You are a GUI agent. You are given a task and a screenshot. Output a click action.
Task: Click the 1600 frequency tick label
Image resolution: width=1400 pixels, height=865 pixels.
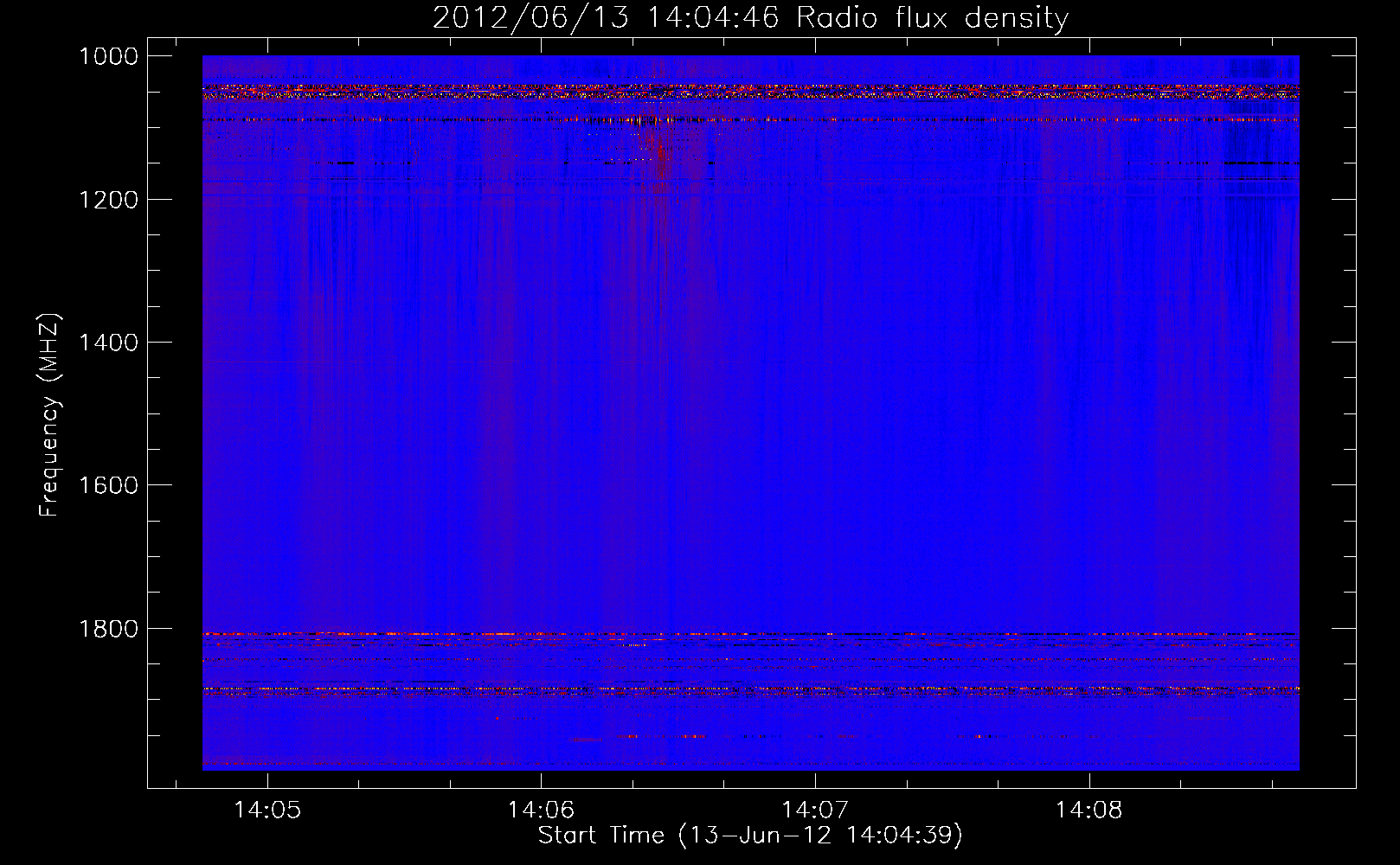(108, 485)
